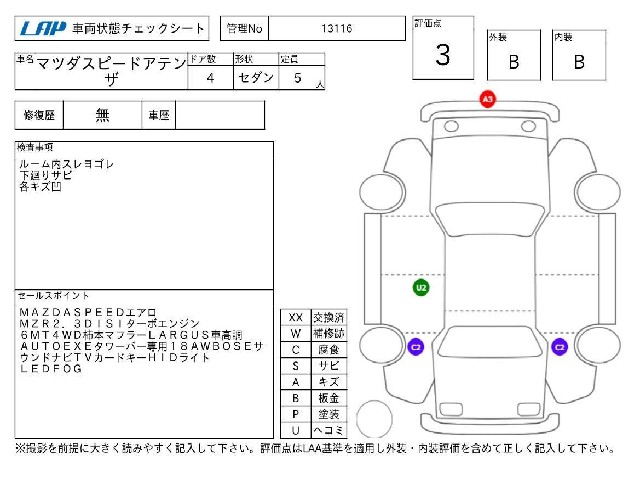Click the empty 車歴 value field
640x480 pixels.
tap(220, 116)
